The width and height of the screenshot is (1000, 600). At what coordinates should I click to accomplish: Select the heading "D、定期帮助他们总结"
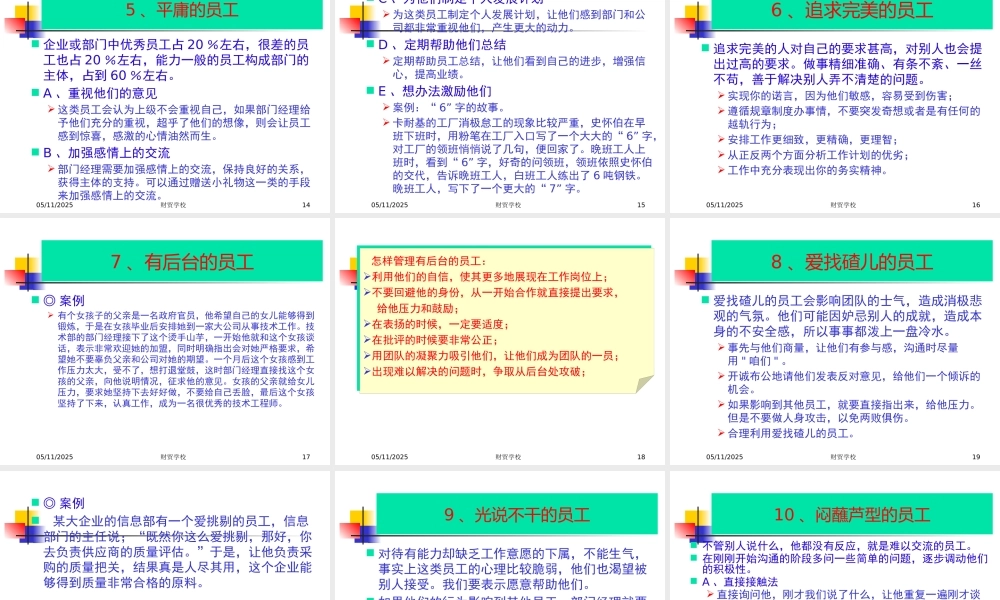442,45
